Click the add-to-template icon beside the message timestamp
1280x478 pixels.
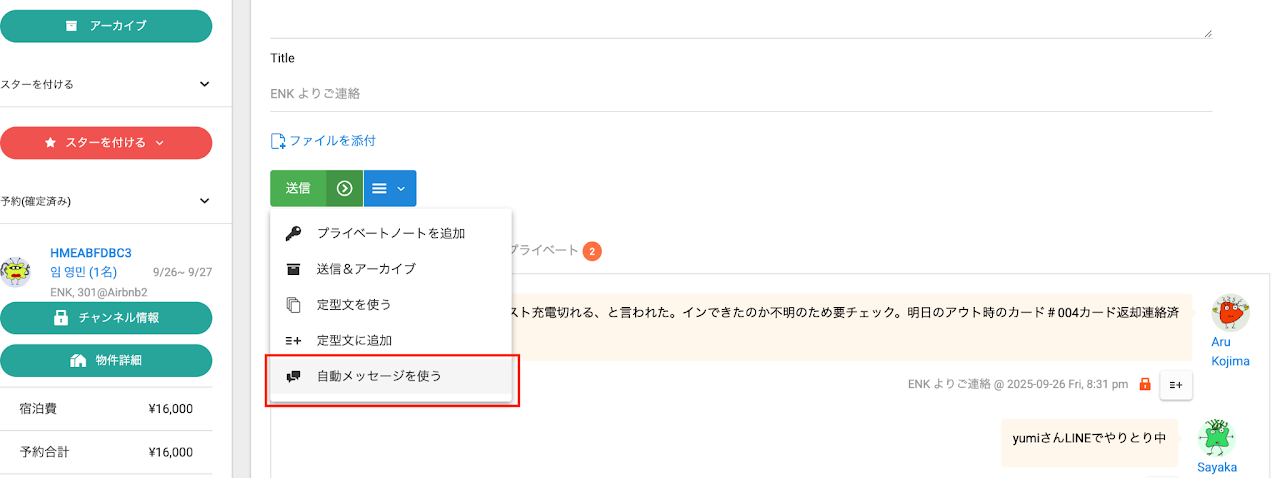coord(1176,384)
